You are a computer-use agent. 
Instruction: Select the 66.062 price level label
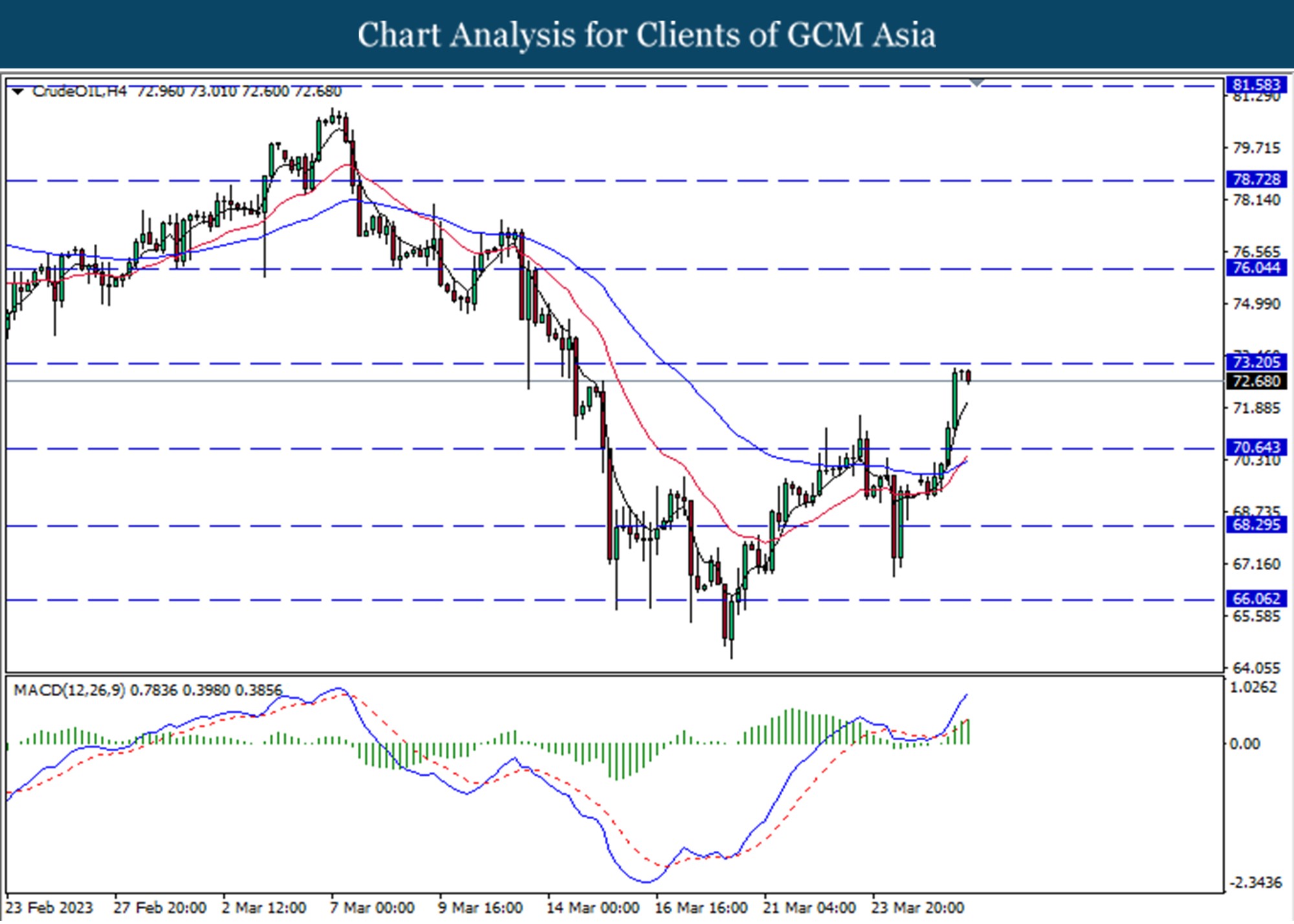1256,599
